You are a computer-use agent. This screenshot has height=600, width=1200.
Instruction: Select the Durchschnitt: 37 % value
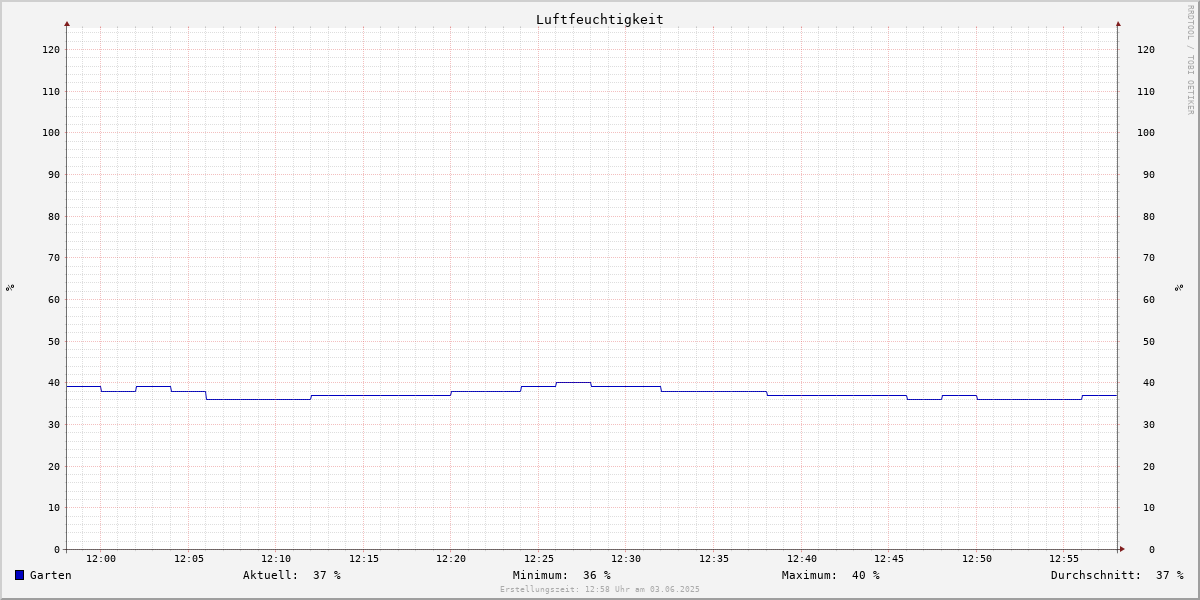(1117, 575)
